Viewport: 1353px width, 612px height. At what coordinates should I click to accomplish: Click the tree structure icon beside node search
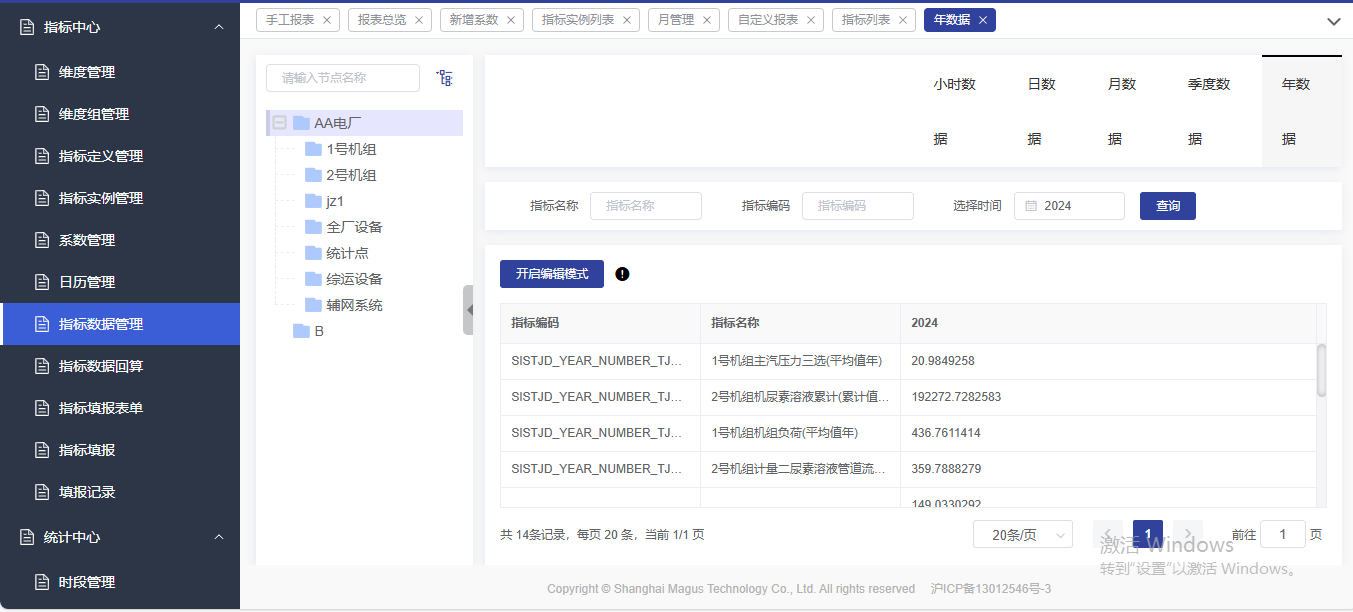tap(445, 78)
